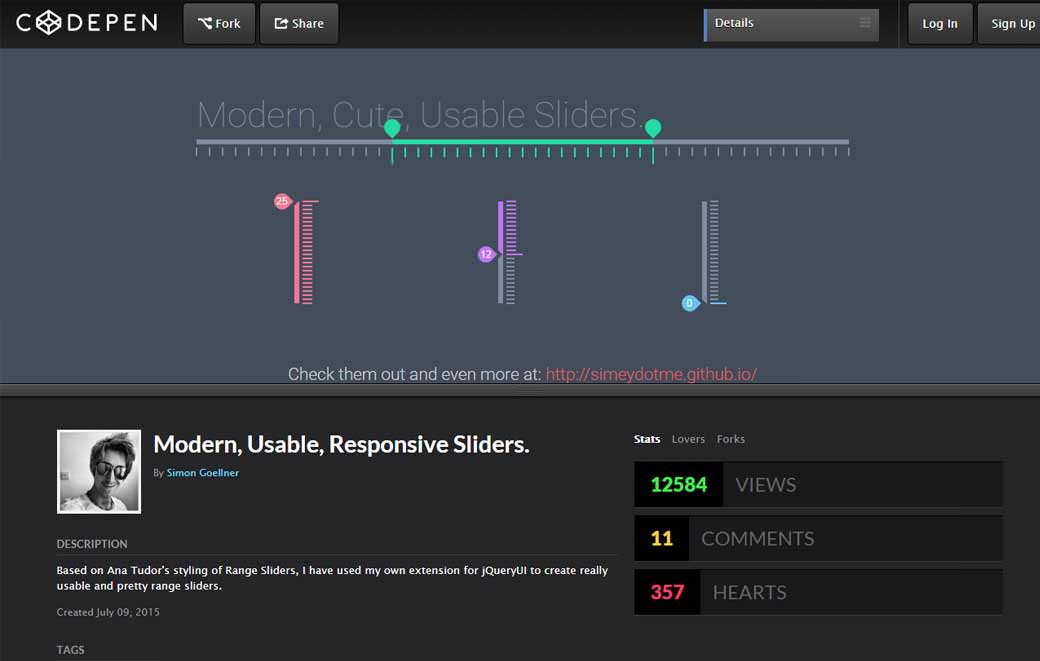Click the blue slider handle showing 0
This screenshot has width=1040, height=661.
tap(689, 301)
